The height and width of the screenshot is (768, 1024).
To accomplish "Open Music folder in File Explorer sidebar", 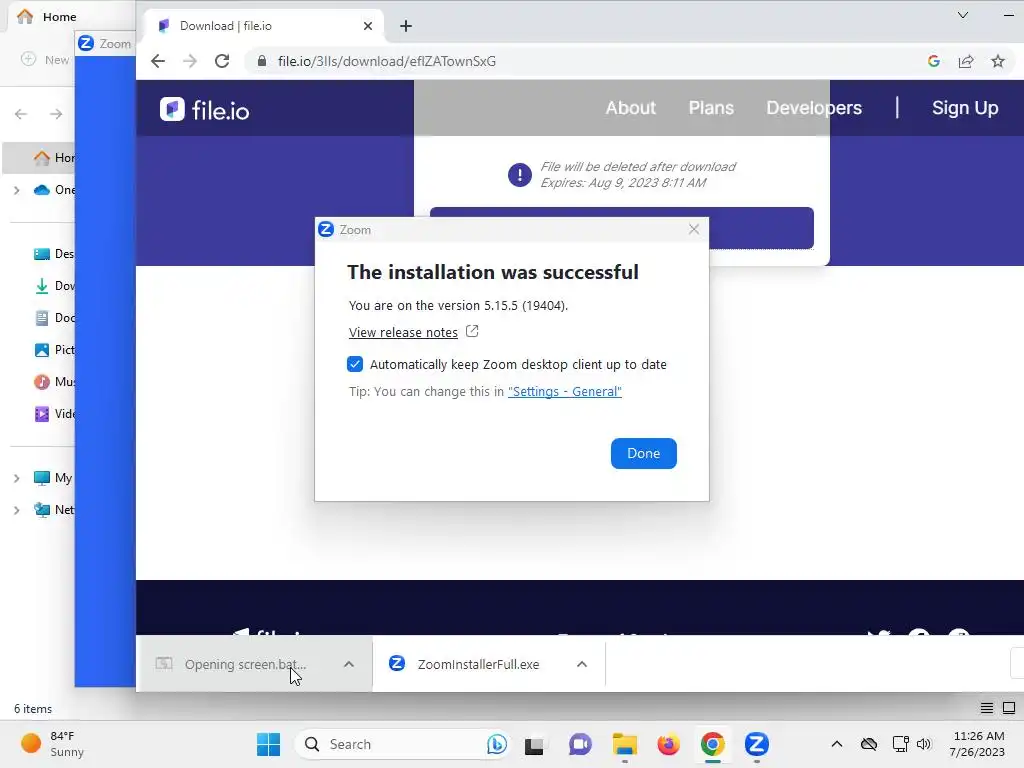I will tap(54, 382).
